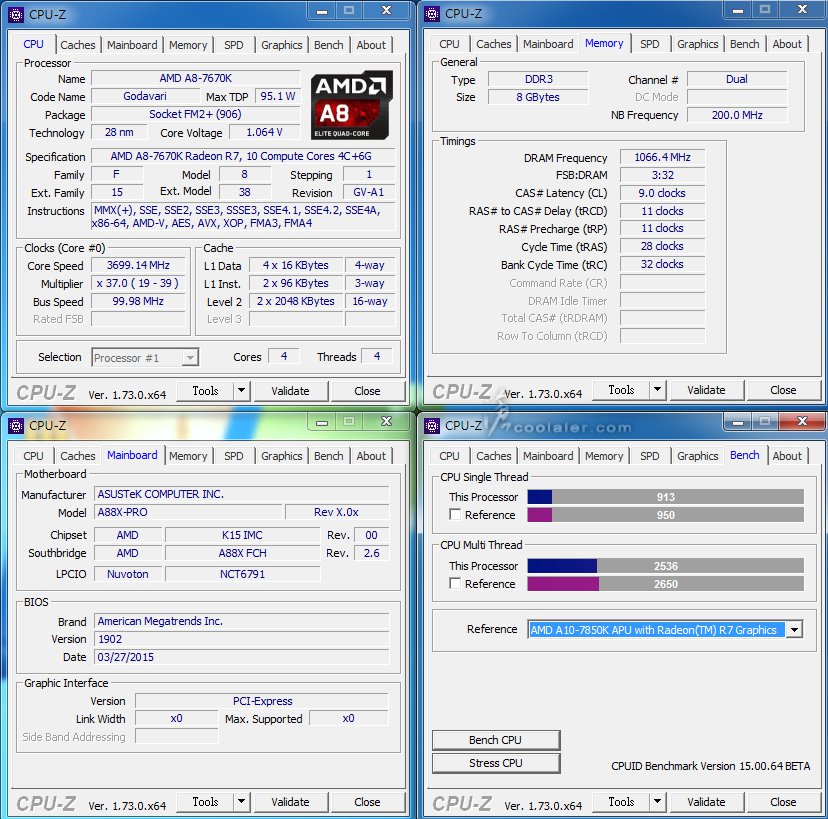Tick the Multi Thread Reference checkbox

[x=455, y=583]
